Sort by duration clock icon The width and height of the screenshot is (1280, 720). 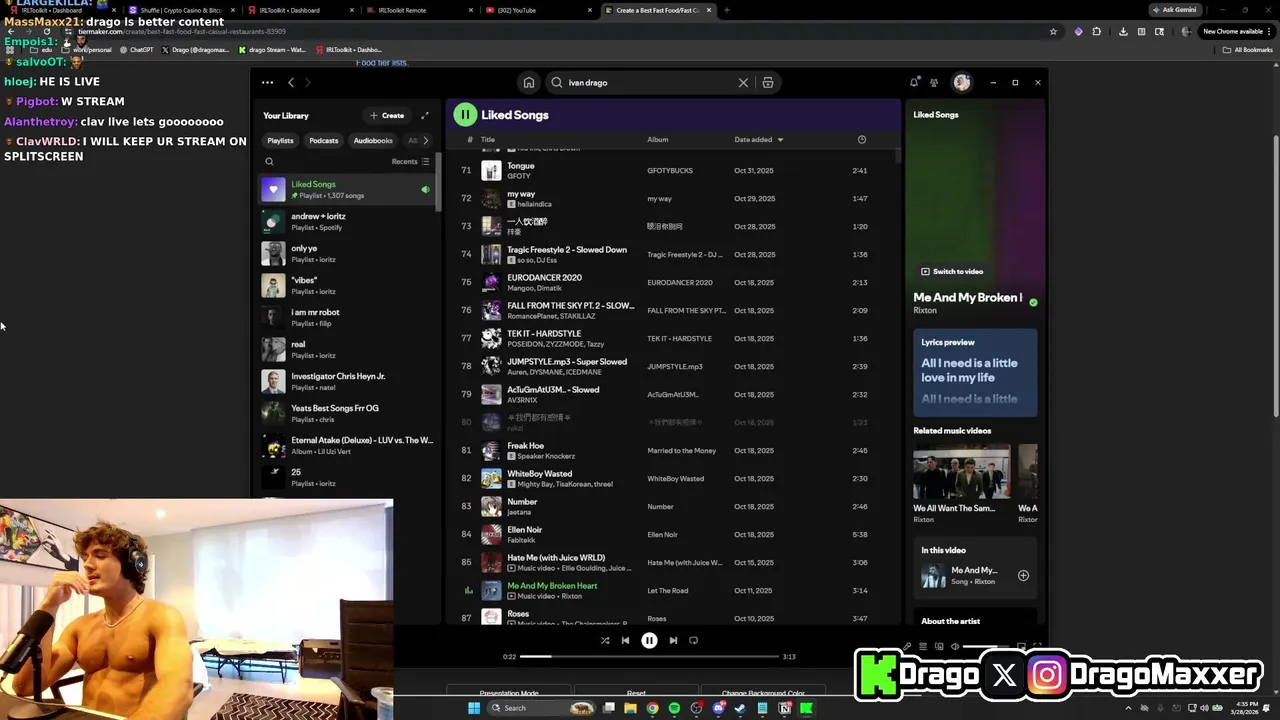click(x=861, y=140)
